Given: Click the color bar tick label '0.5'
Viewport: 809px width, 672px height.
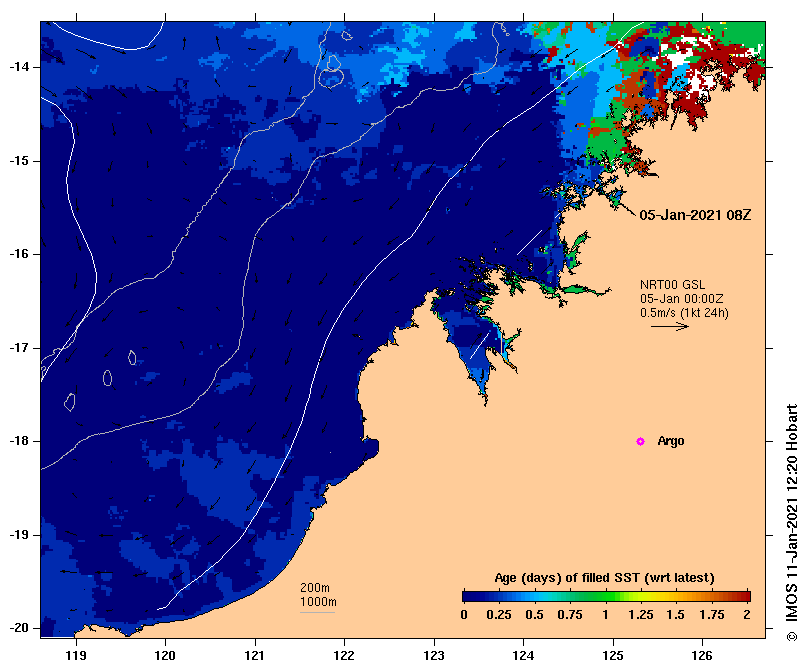Looking at the screenshot, I should tap(535, 615).
